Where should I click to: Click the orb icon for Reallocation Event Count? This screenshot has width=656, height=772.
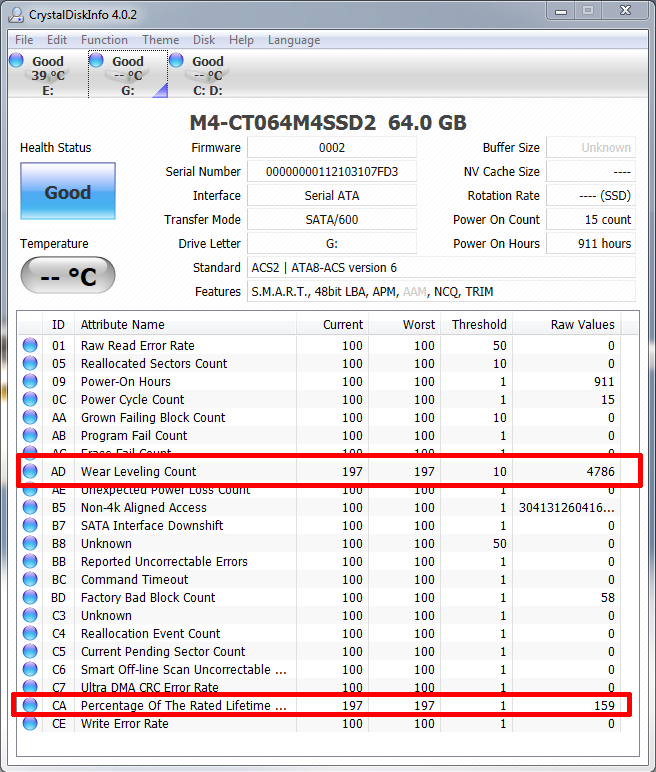coord(30,633)
